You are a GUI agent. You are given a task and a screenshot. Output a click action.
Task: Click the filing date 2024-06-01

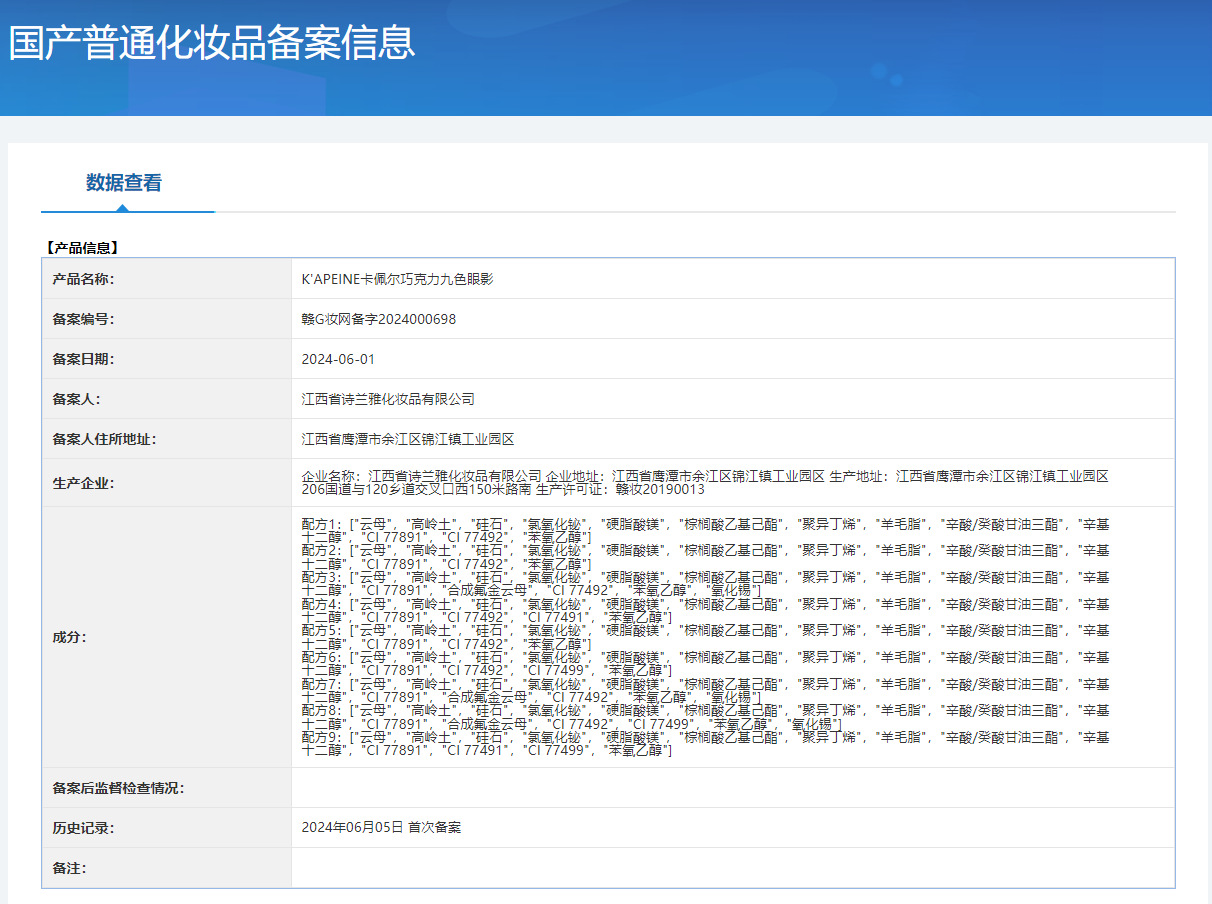click(338, 359)
